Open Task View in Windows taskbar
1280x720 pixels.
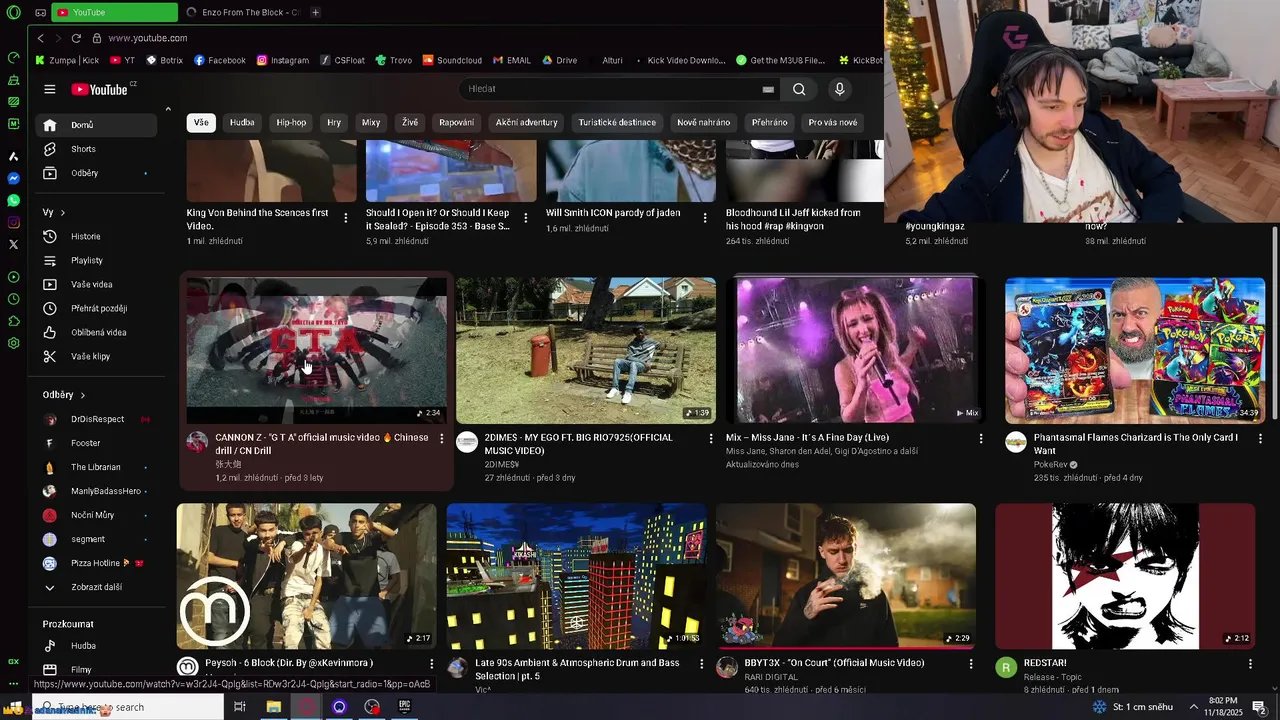[240, 707]
